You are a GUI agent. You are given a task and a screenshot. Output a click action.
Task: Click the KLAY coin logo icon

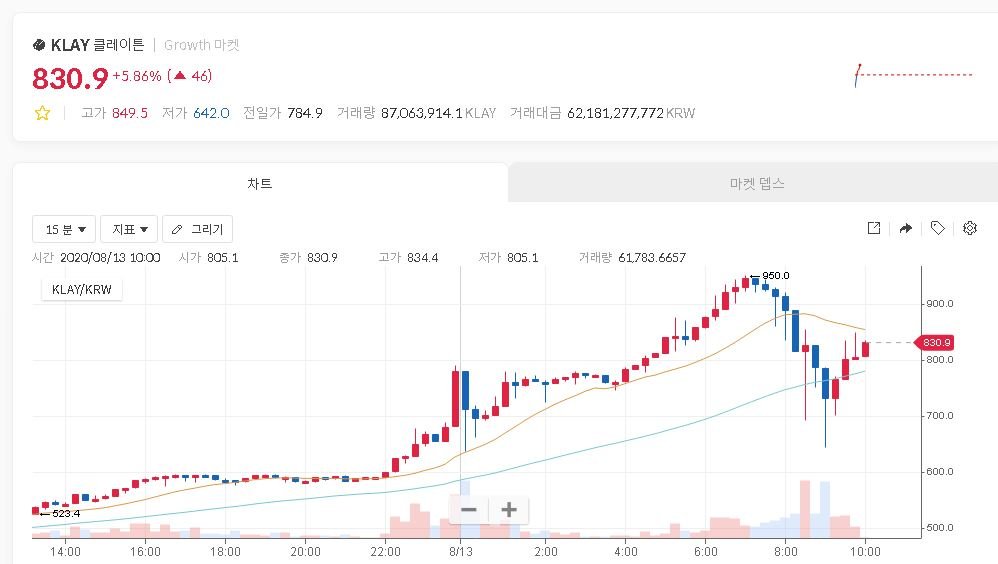pos(39,45)
